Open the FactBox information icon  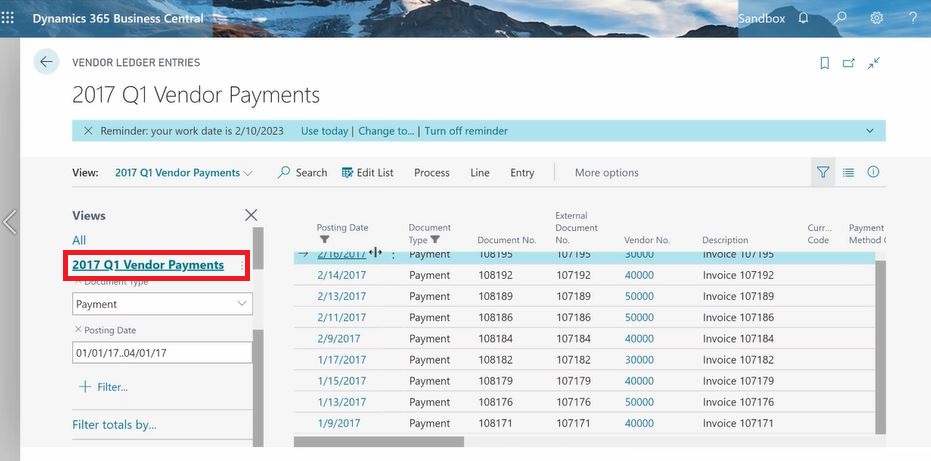(873, 172)
